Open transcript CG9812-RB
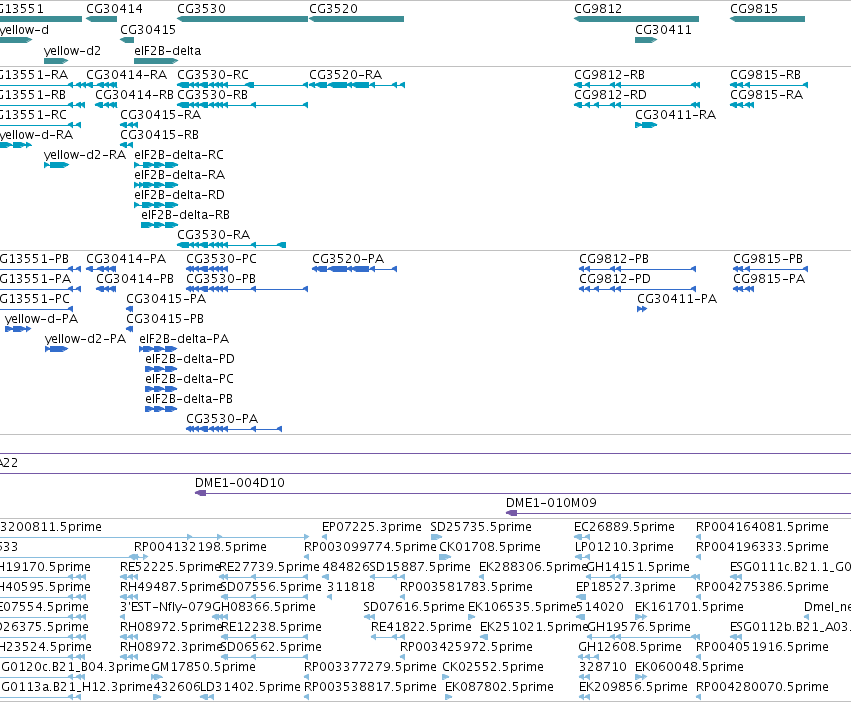Screen dimensions: 851x702 609,75
